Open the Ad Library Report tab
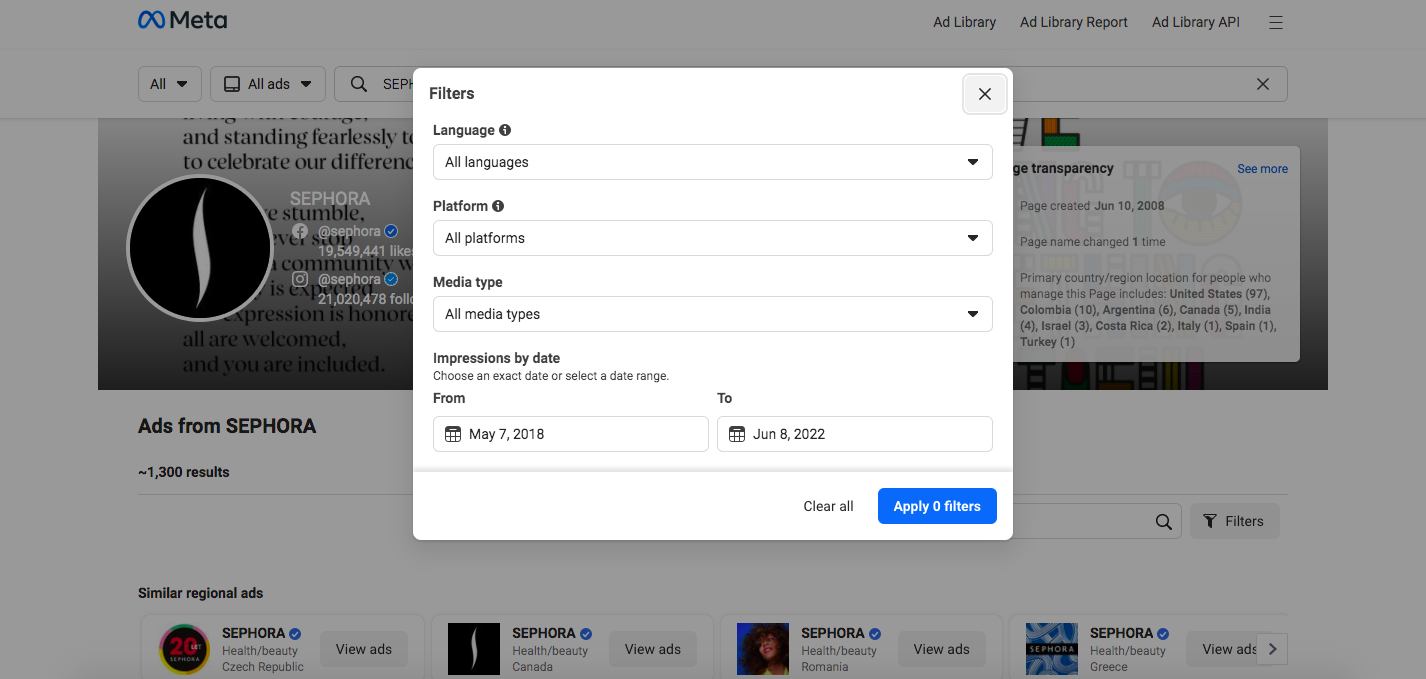This screenshot has height=679, width=1426. 1073,22
